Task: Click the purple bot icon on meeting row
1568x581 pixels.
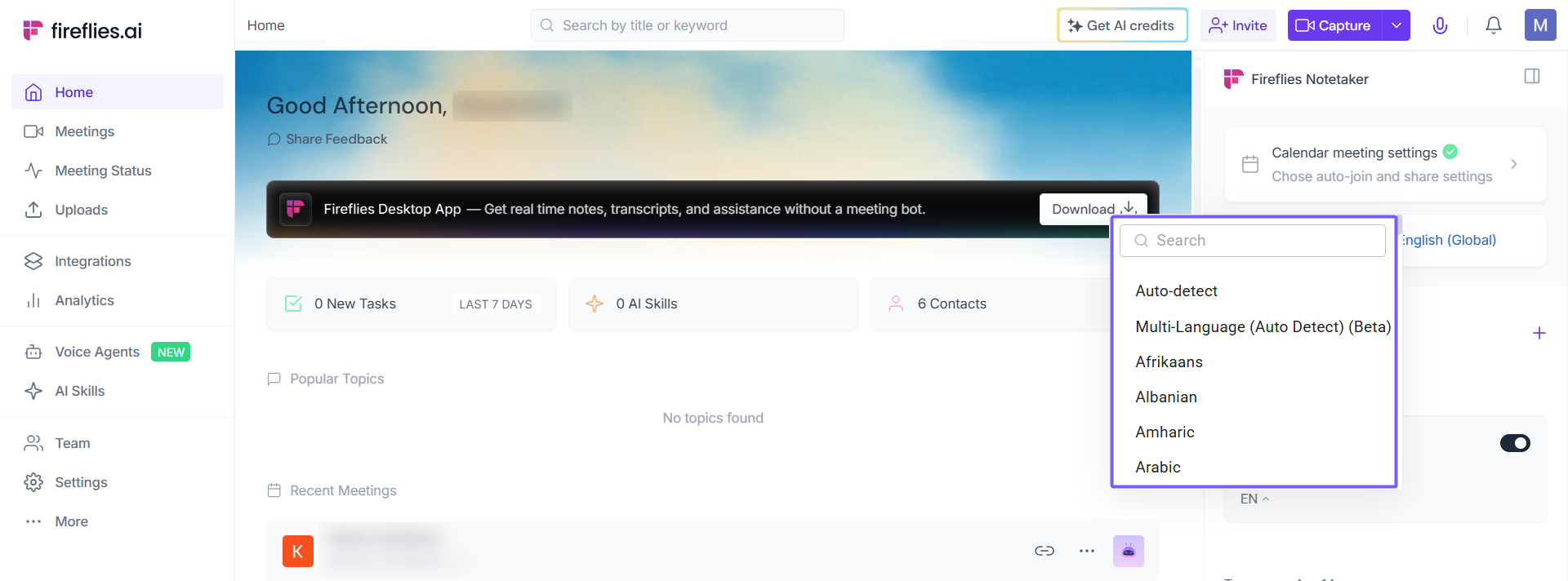Action: (1129, 551)
